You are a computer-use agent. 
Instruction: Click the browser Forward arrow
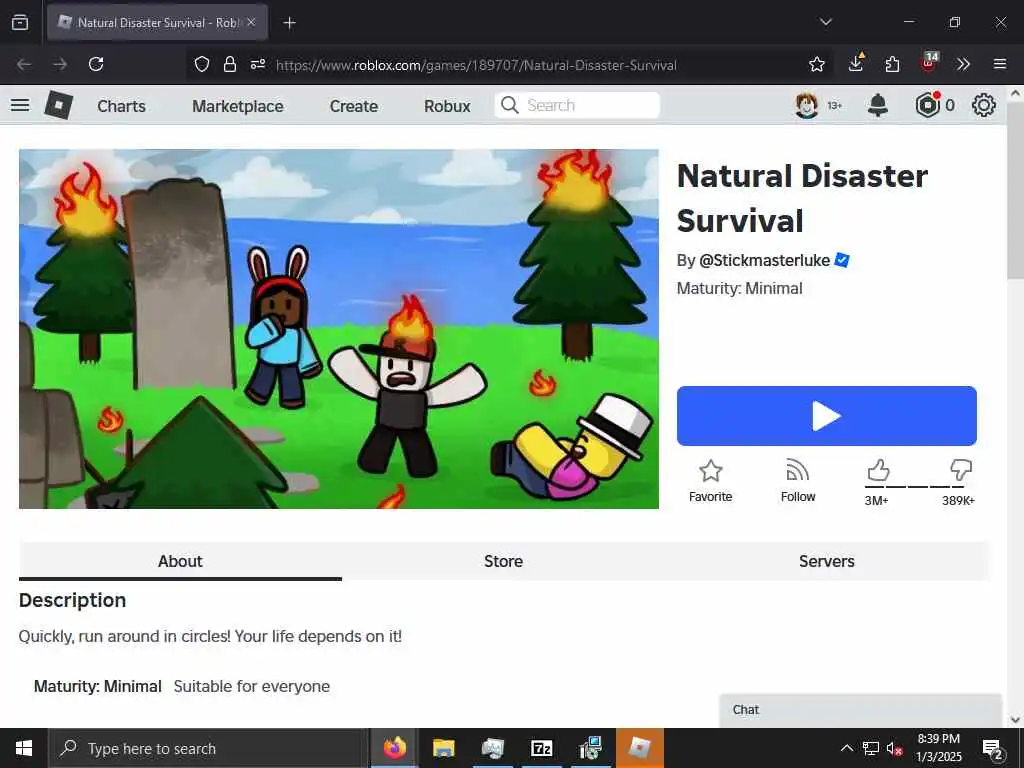coord(60,64)
